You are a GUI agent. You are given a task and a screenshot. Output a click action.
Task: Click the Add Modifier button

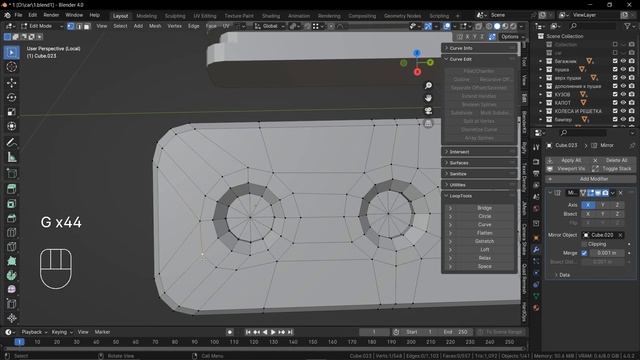pyautogui.click(x=591, y=179)
